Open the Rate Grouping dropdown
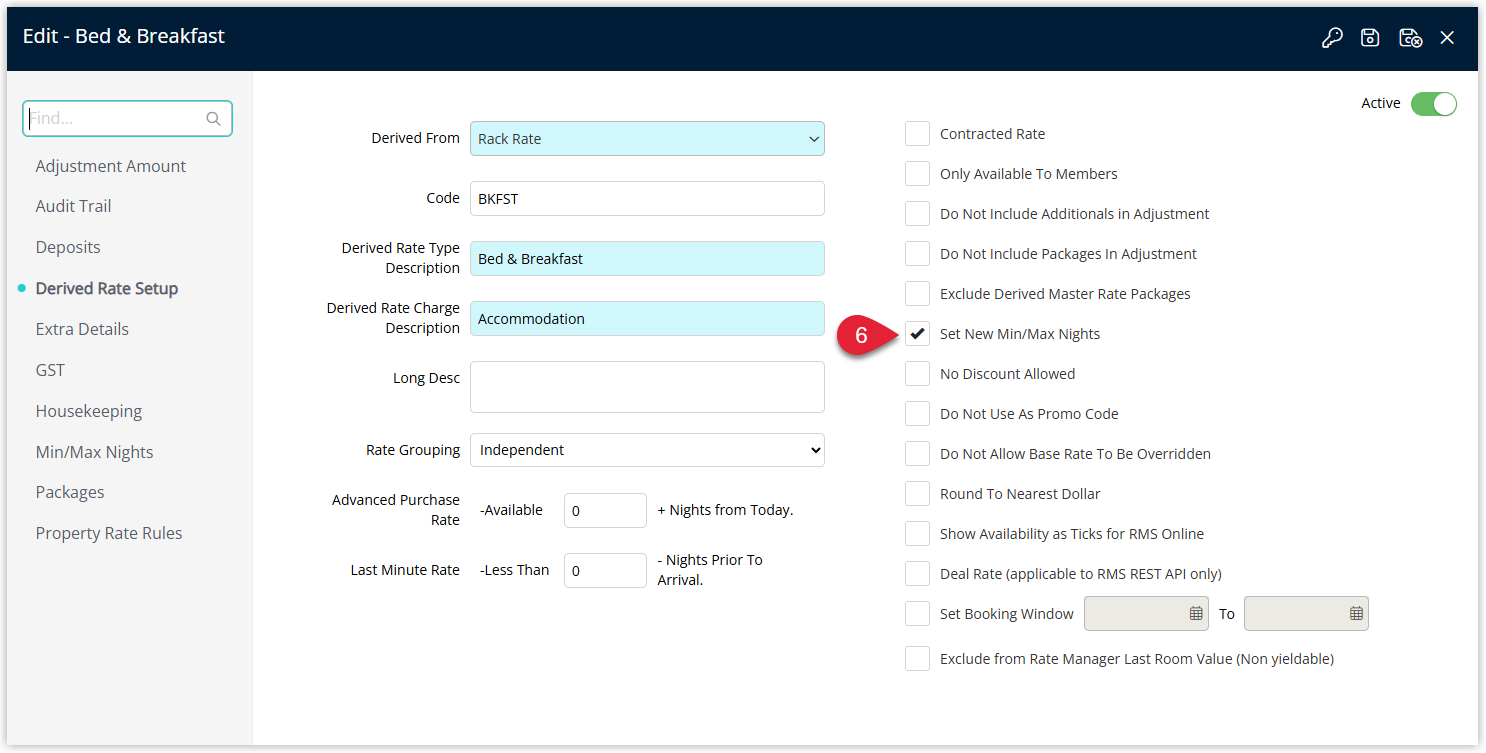The image size is (1486, 753). 647,450
